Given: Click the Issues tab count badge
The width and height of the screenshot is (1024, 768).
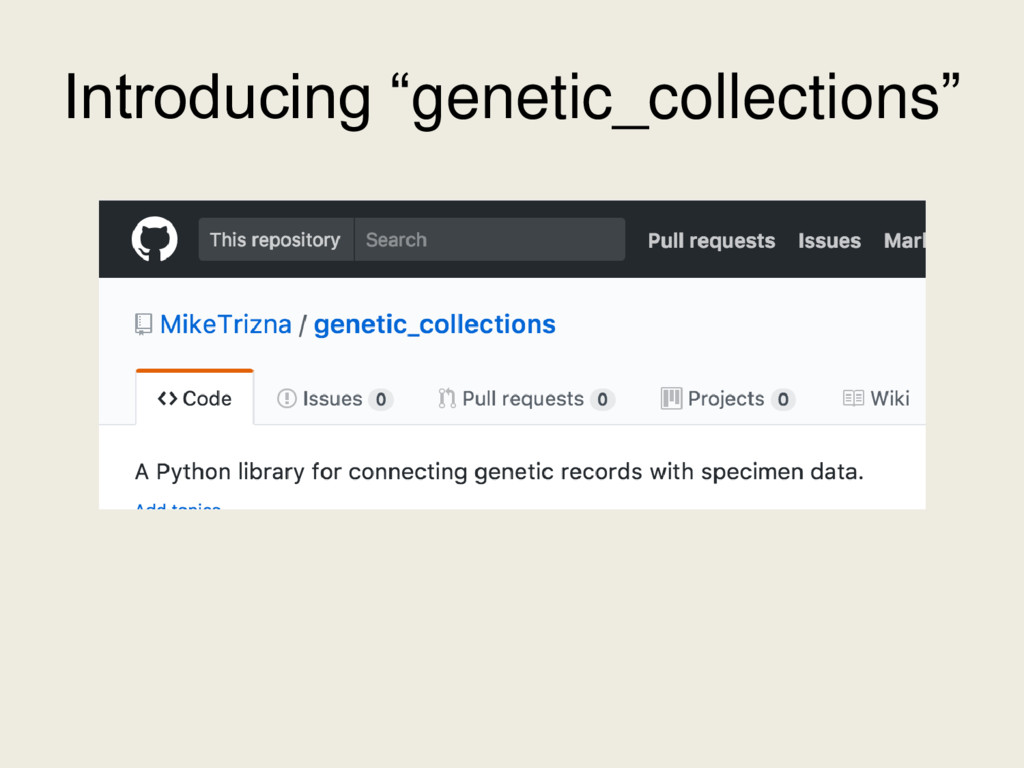Looking at the screenshot, I should [x=380, y=400].
